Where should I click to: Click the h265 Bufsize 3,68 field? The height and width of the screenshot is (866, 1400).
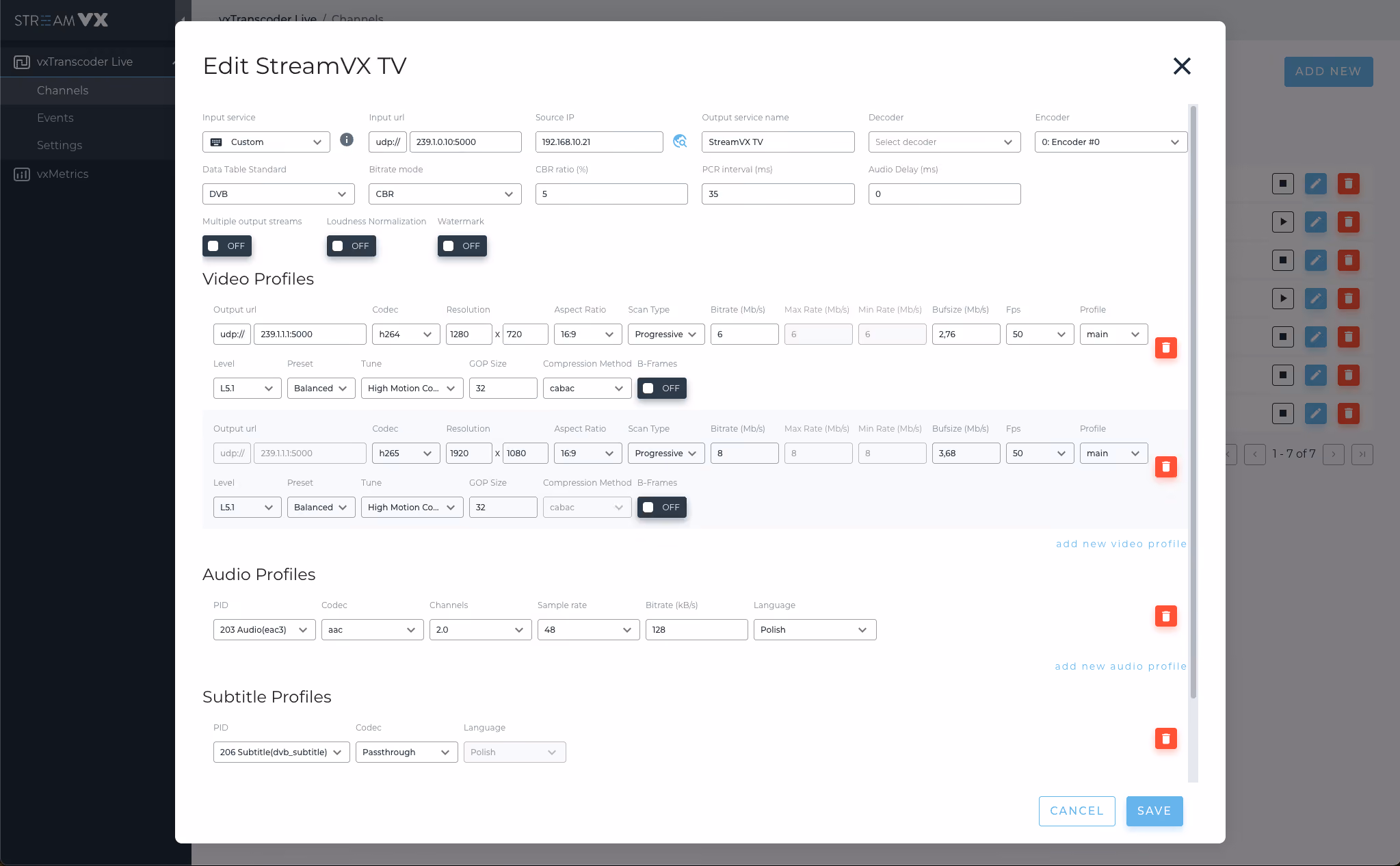[966, 453]
